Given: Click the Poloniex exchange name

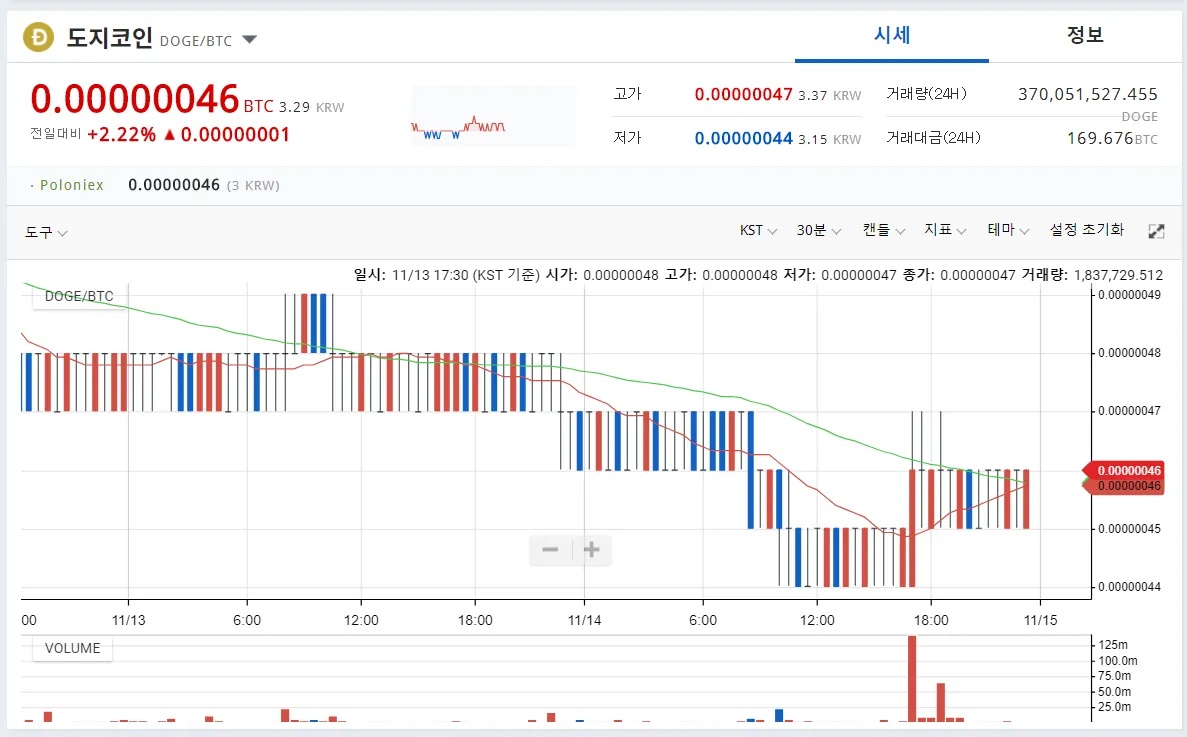Looking at the screenshot, I should click(71, 185).
